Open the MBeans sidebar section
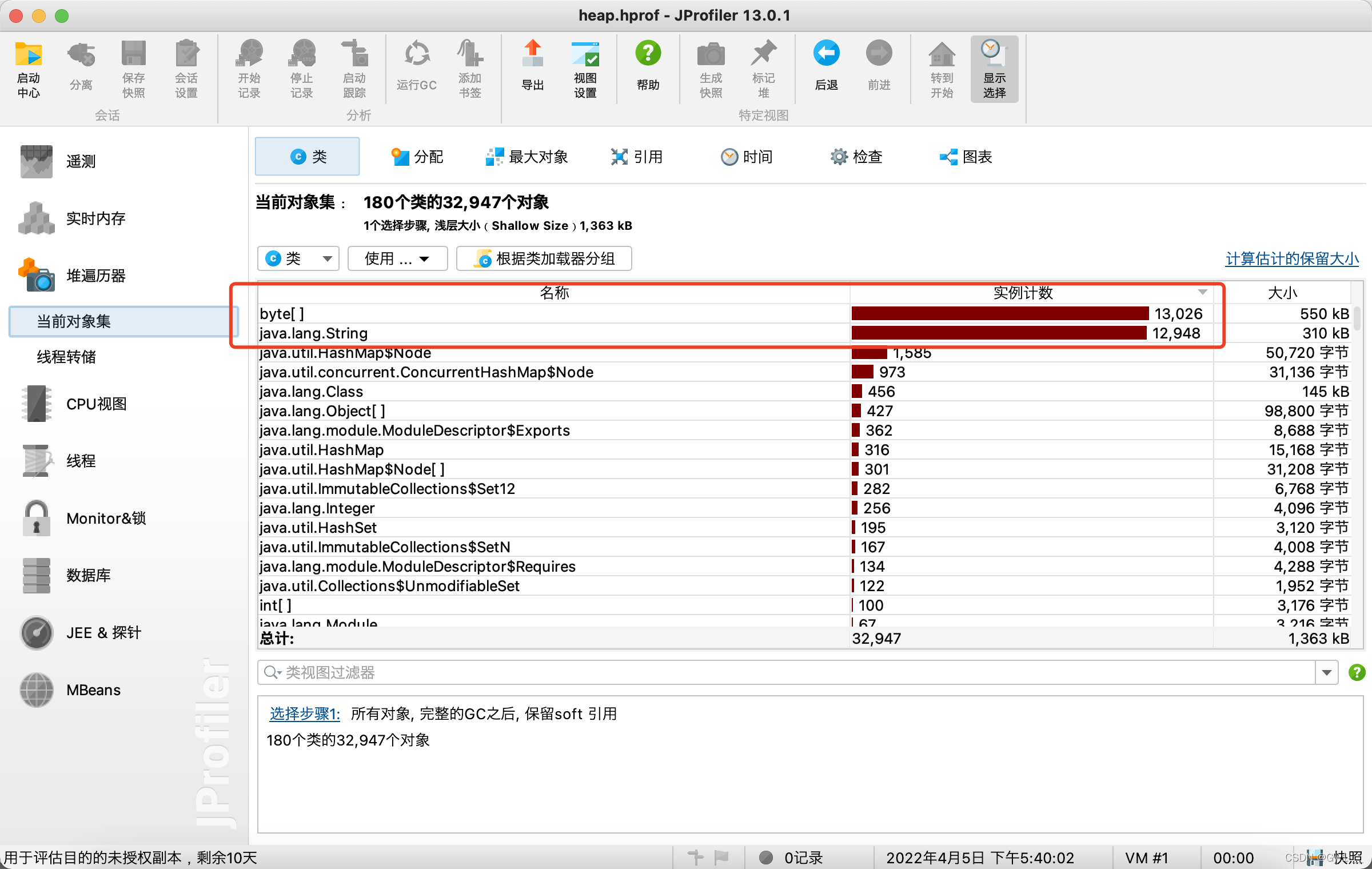 pyautogui.click(x=93, y=689)
